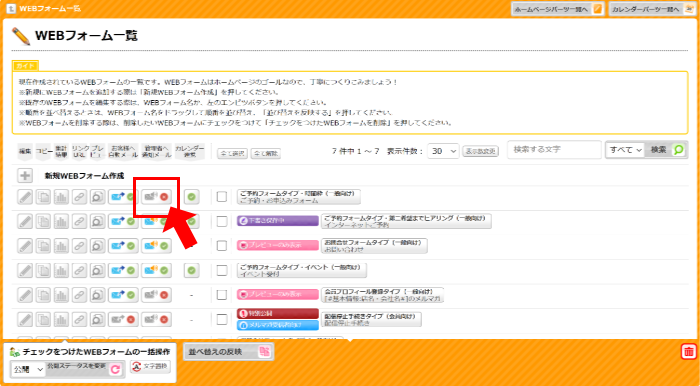Click the blue メルマガ受信者向け badge

[x=278, y=325]
